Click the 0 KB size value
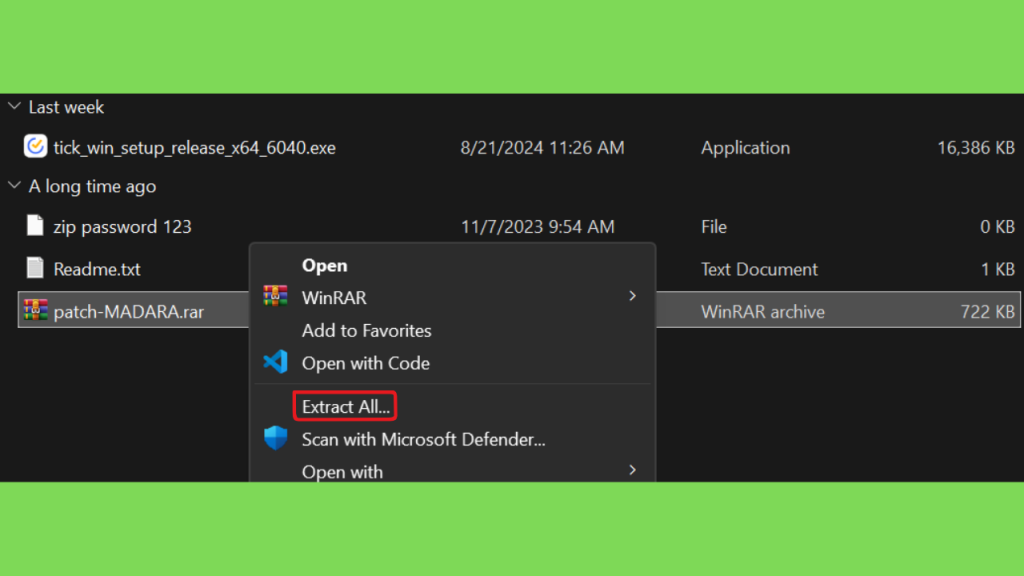The width and height of the screenshot is (1024, 576). tap(997, 227)
